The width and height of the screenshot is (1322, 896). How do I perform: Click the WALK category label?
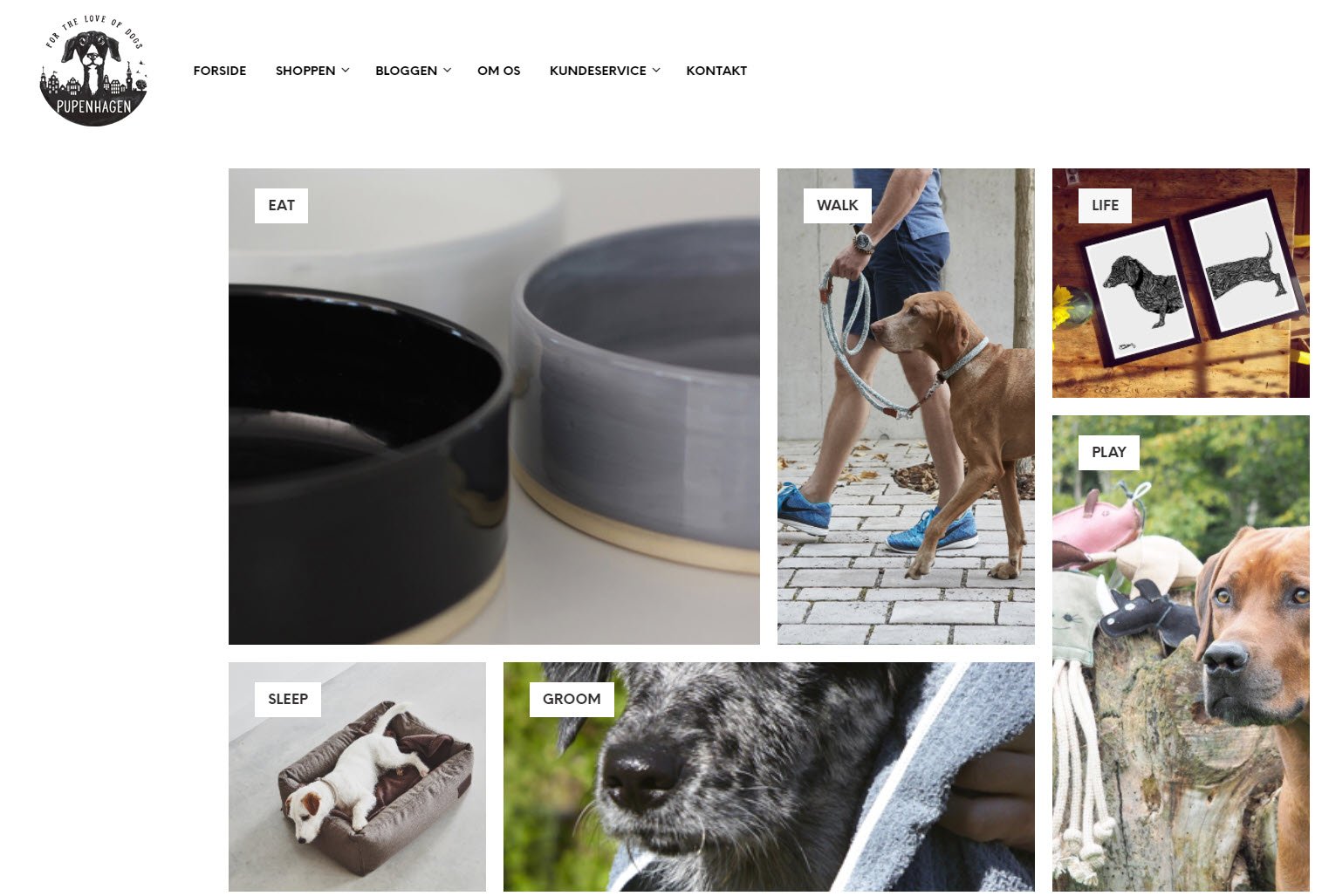pos(838,206)
